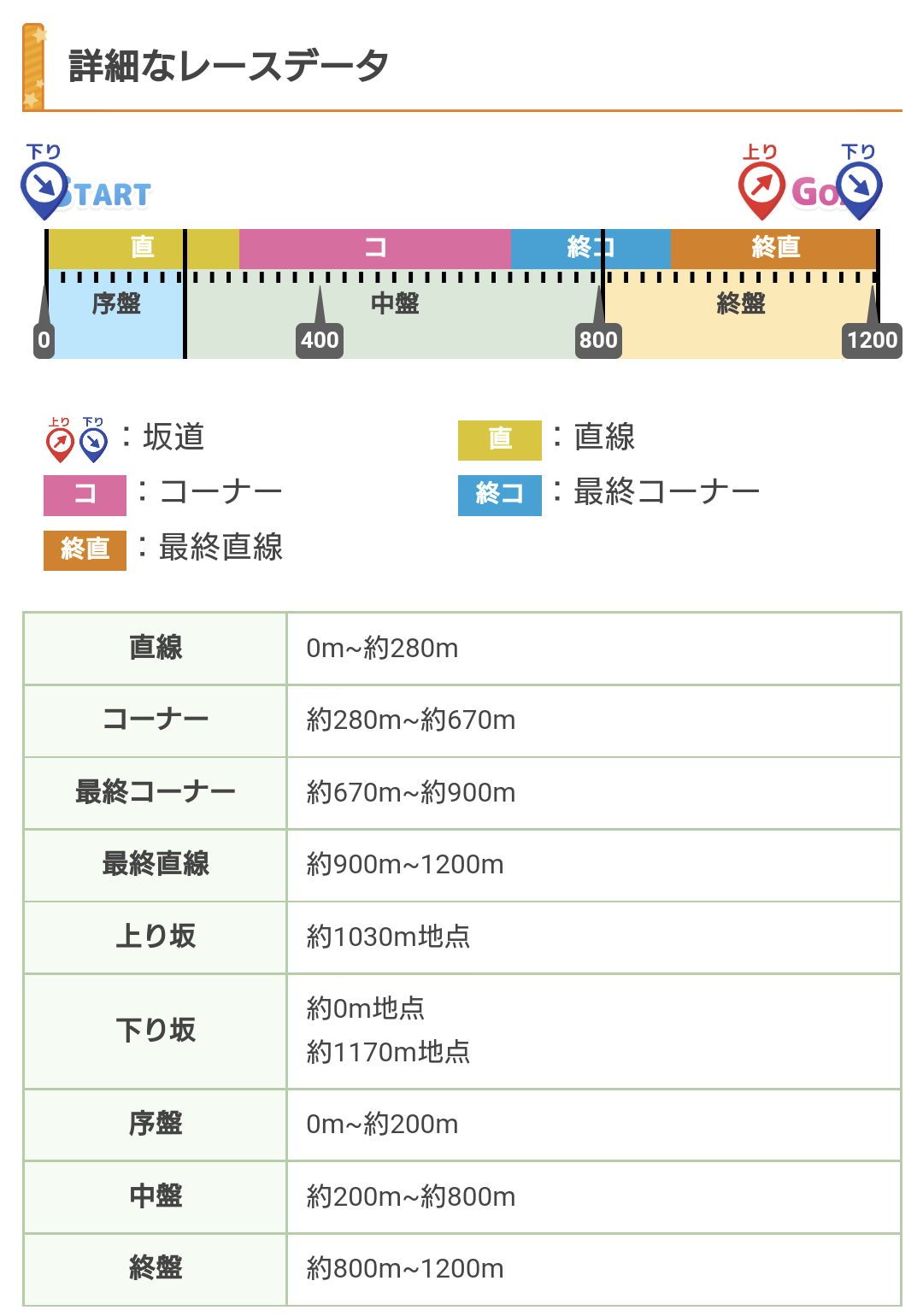
Task: Click the star-decorated orange header icon
Action: pyautogui.click(x=34, y=67)
